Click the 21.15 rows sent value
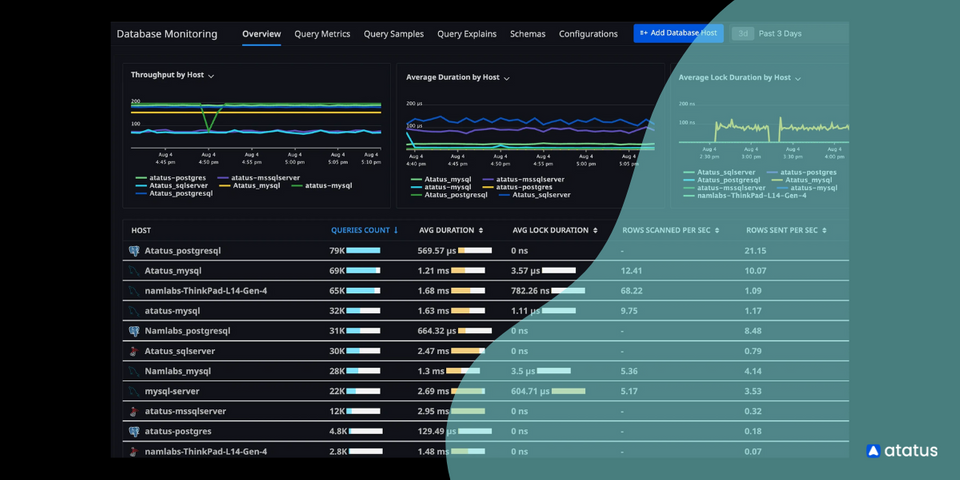960x480 pixels. click(x=756, y=250)
